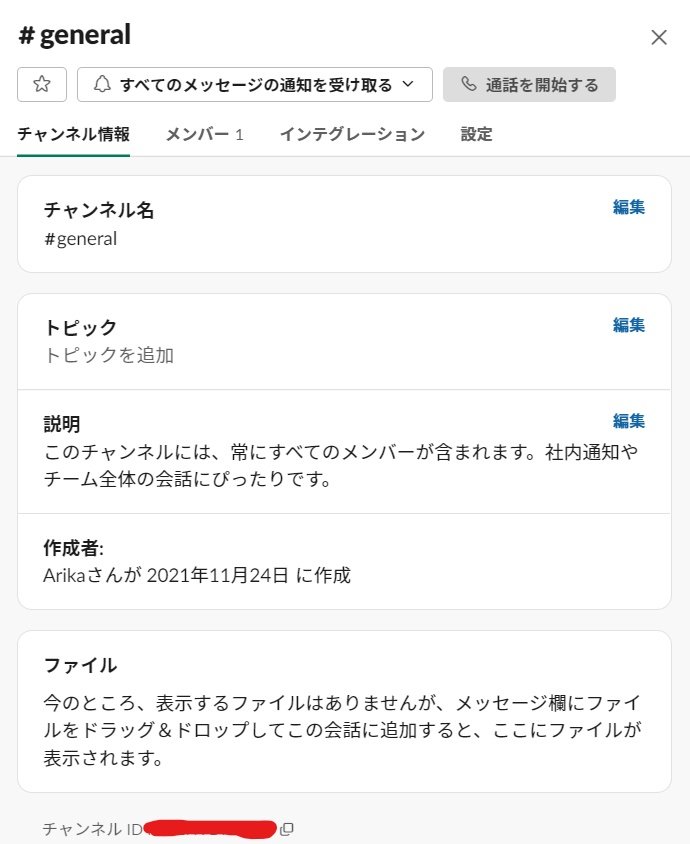Click トピックを追加 placeholder text
This screenshot has width=690, height=844.
point(109,355)
